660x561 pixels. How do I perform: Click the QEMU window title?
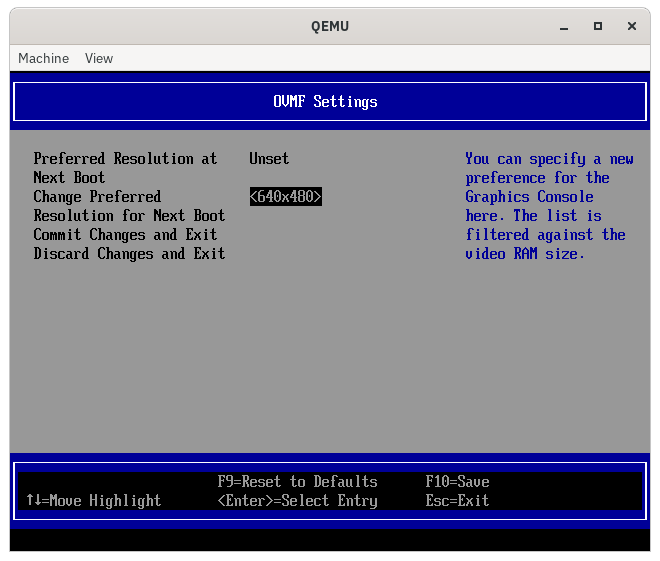330,27
